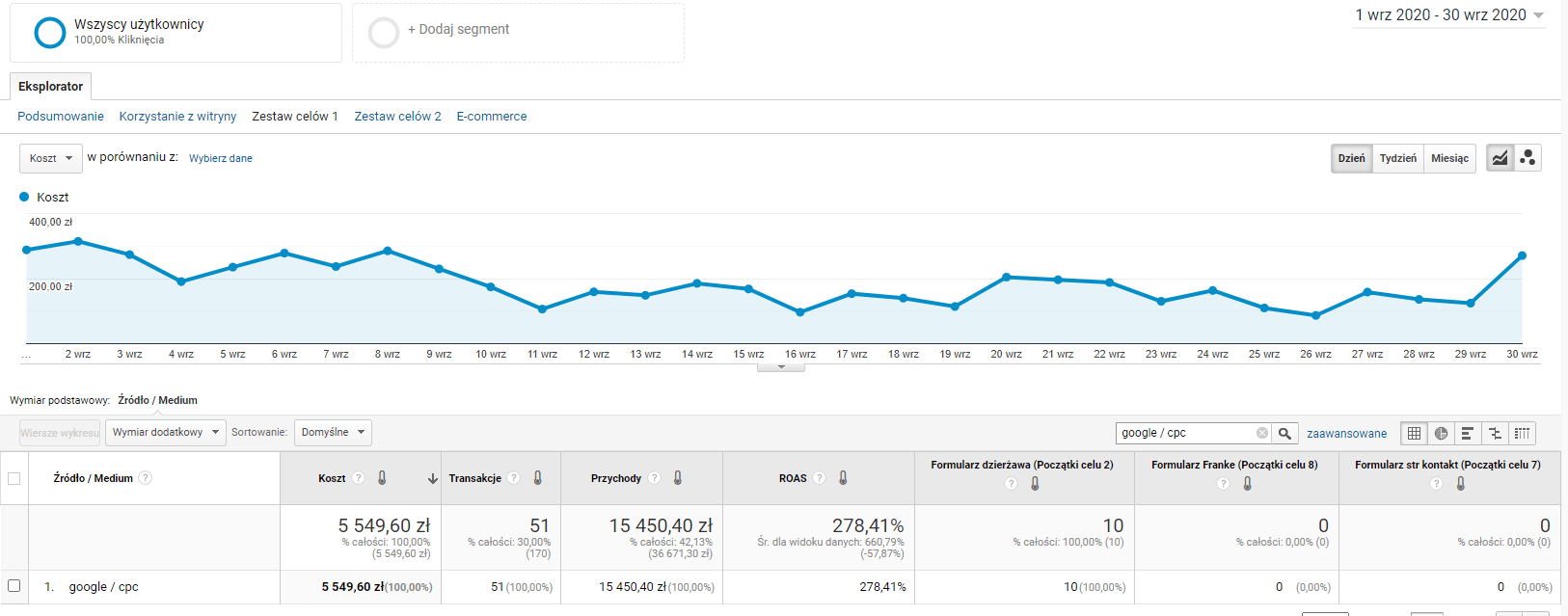Viewport: 1568px width, 616px height.
Task: Switch to the E-commerce tab
Action: click(492, 117)
